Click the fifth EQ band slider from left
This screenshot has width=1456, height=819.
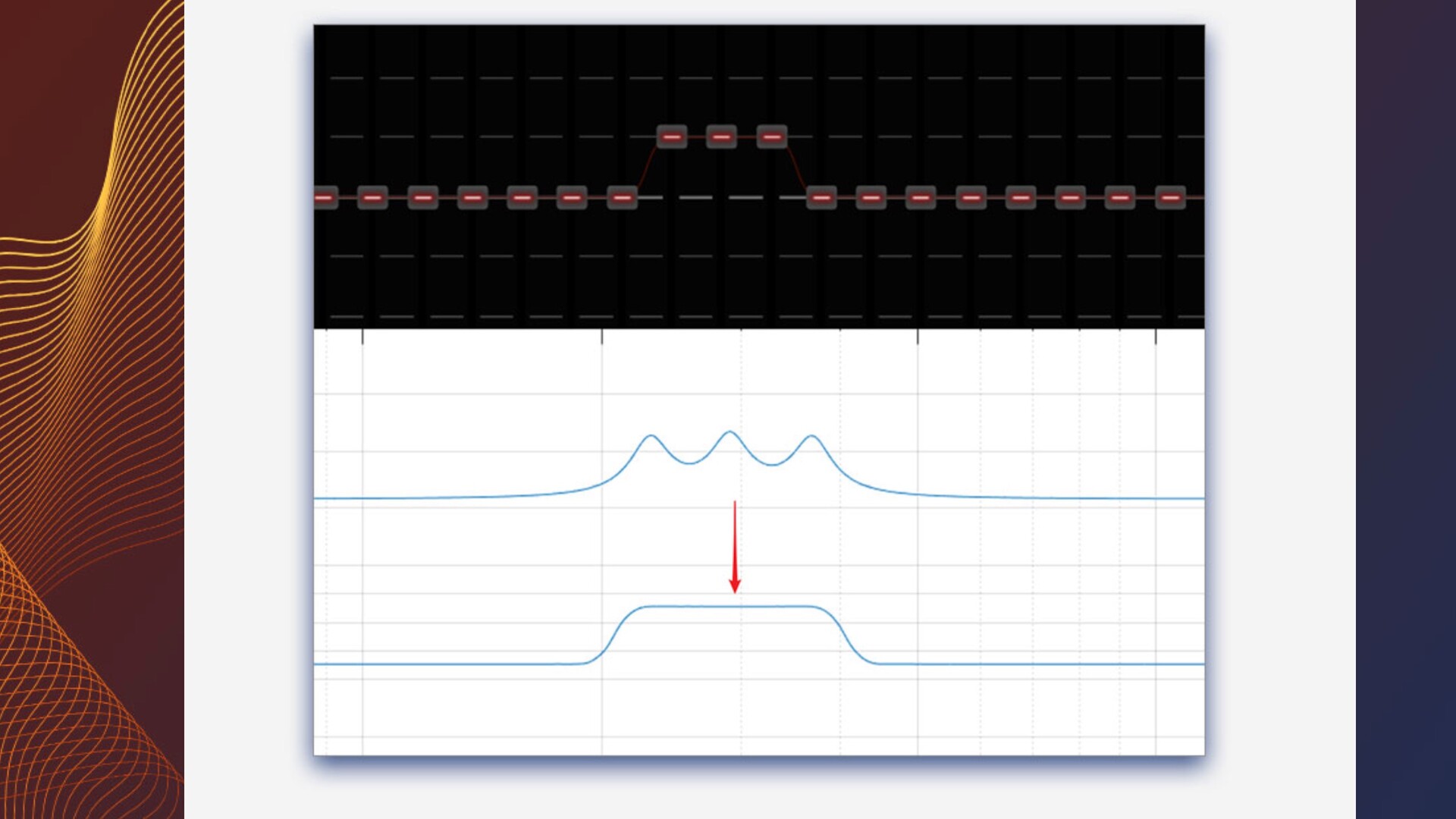coord(522,198)
